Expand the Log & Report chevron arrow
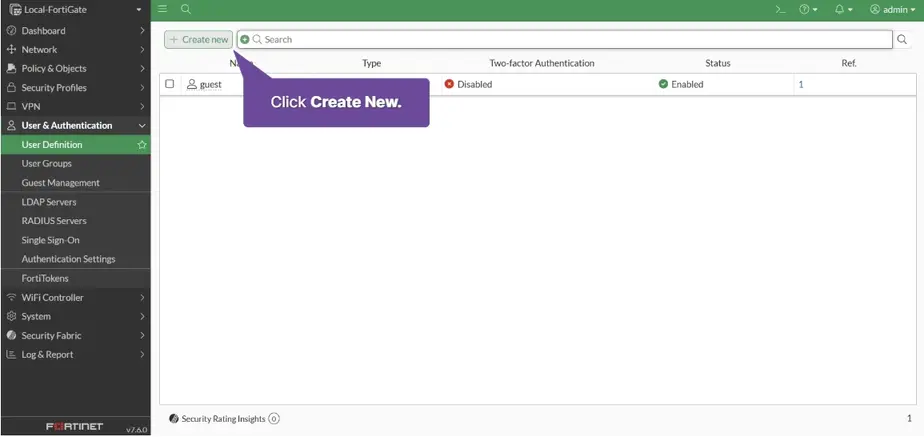The image size is (924, 437). (142, 355)
